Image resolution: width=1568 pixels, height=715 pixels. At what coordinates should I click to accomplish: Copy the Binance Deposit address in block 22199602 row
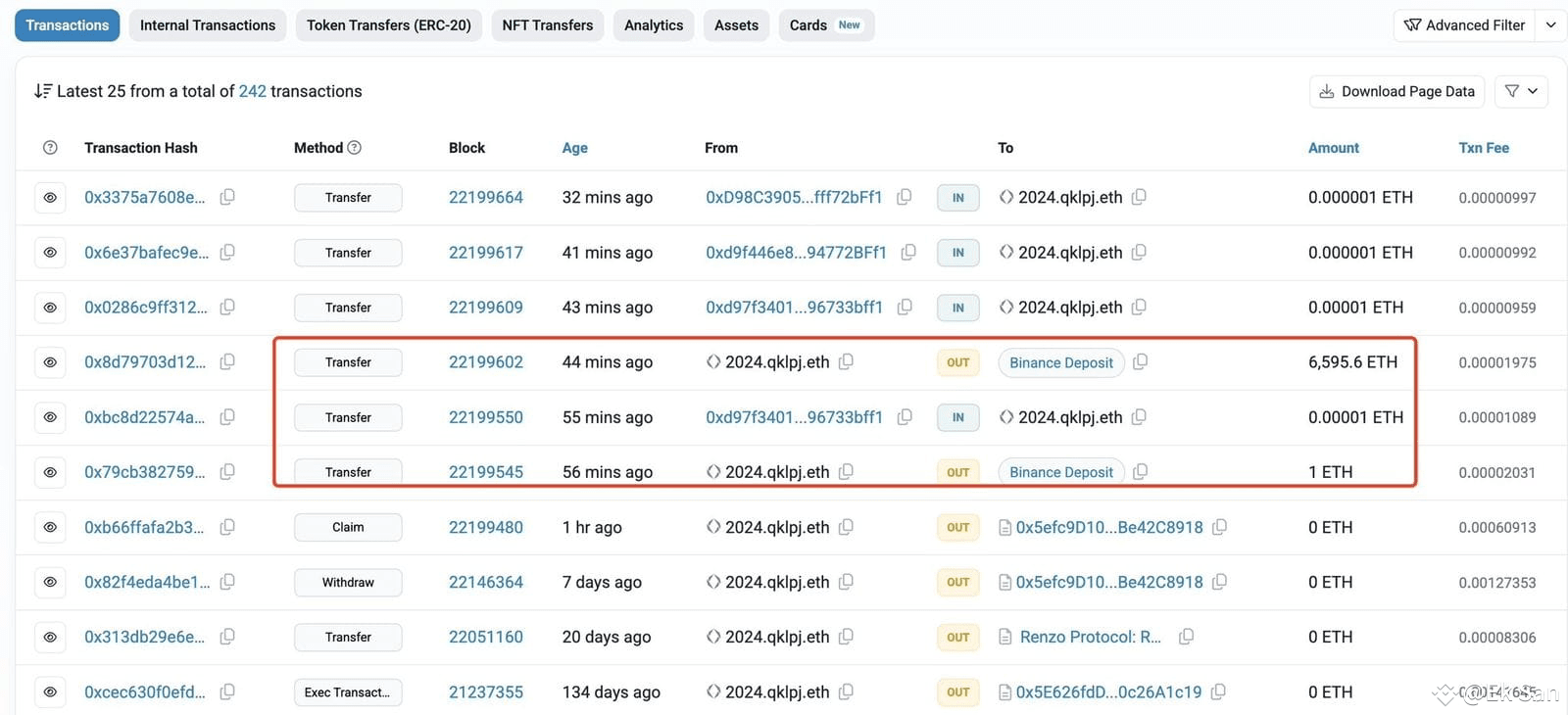[x=1140, y=362]
